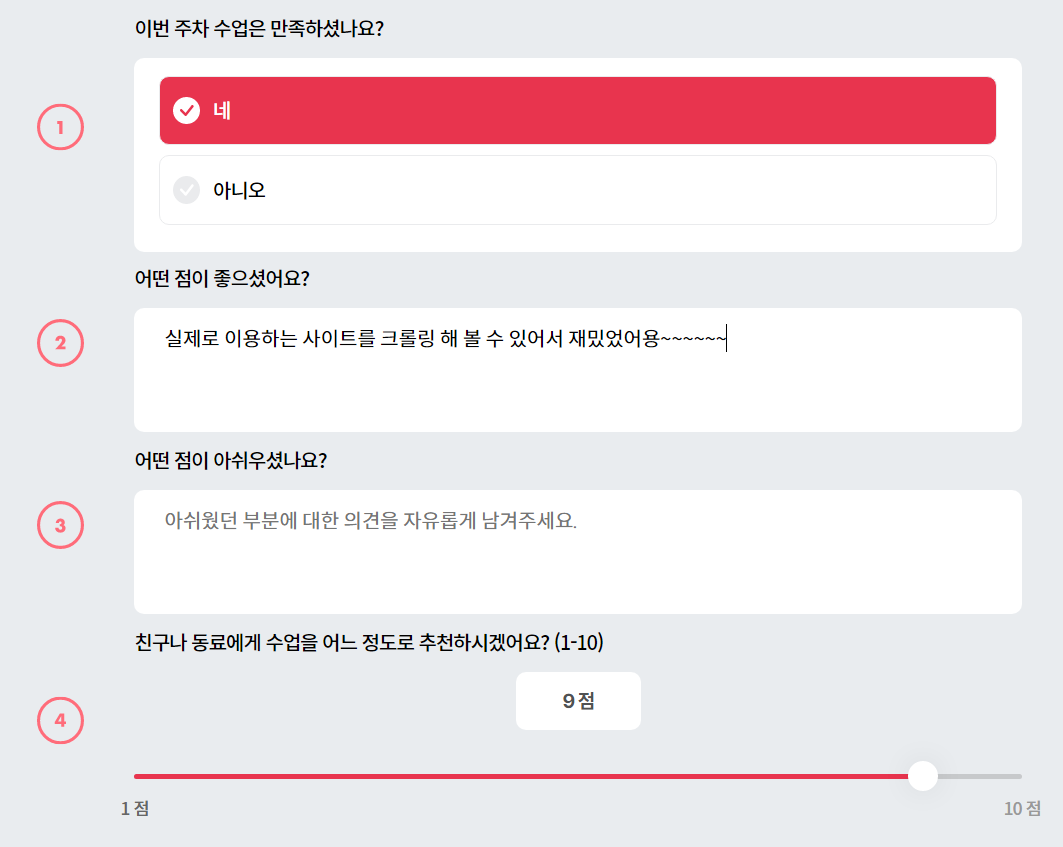The height and width of the screenshot is (847, 1063).
Task: Click the white checkmark icon next to 네
Action: pos(186,111)
